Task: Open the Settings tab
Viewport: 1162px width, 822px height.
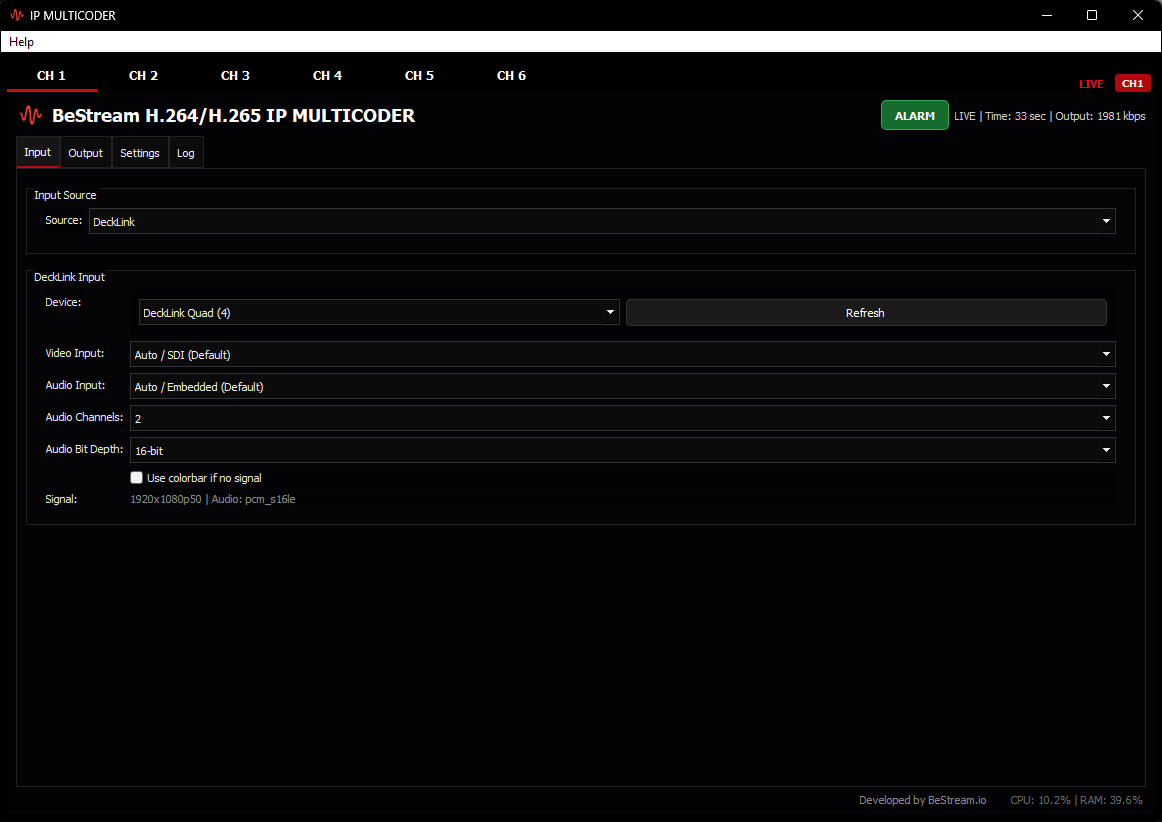Action: tap(139, 153)
